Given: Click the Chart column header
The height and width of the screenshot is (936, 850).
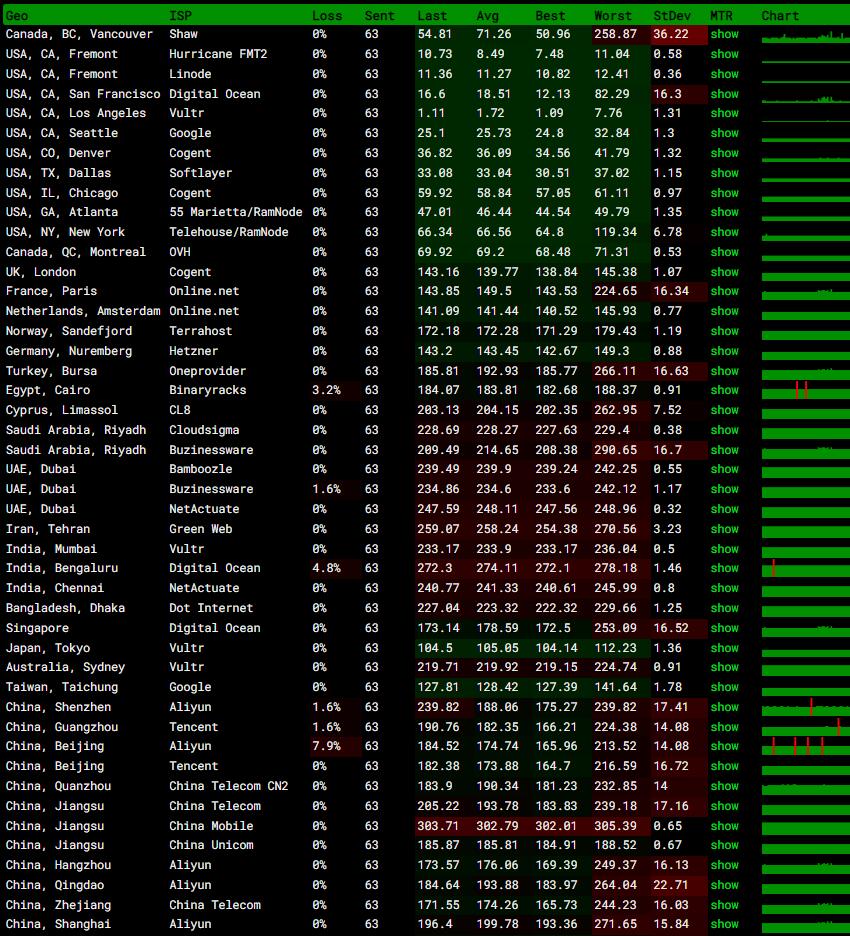Looking at the screenshot, I should click(780, 16).
